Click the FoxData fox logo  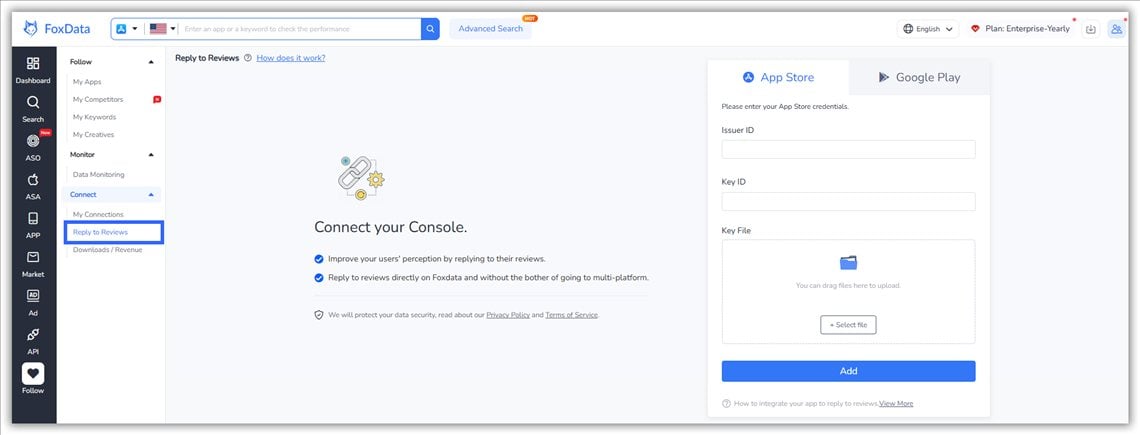coord(31,28)
